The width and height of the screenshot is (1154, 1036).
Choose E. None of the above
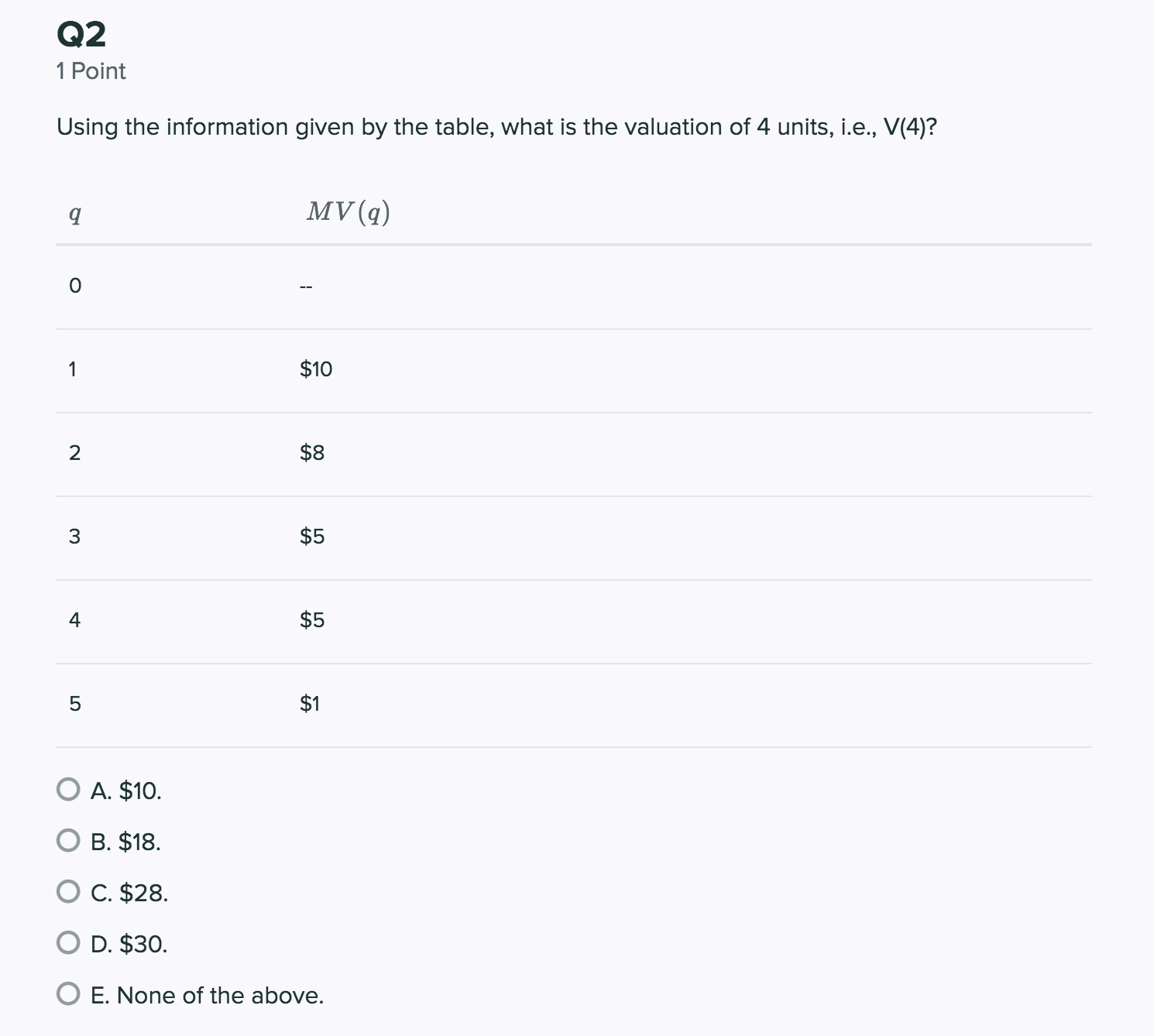coord(70,995)
